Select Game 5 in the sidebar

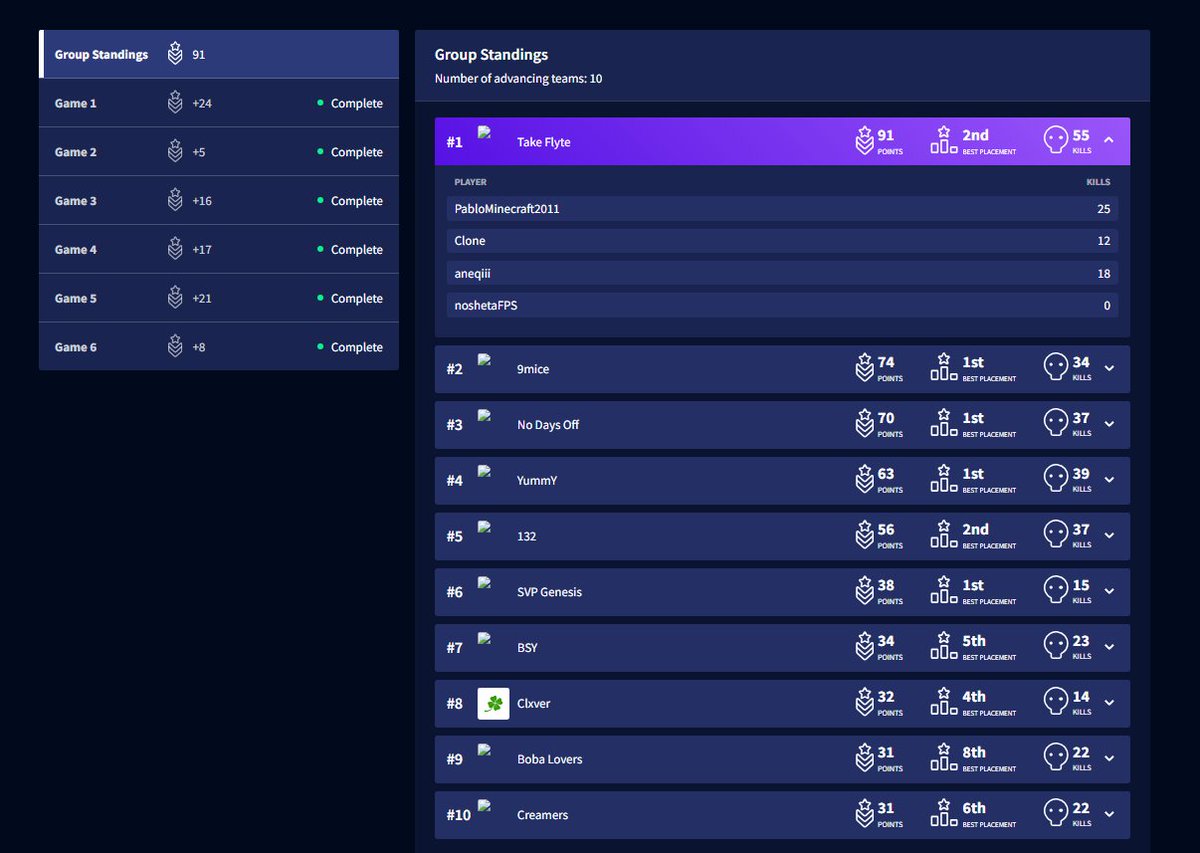coord(219,298)
